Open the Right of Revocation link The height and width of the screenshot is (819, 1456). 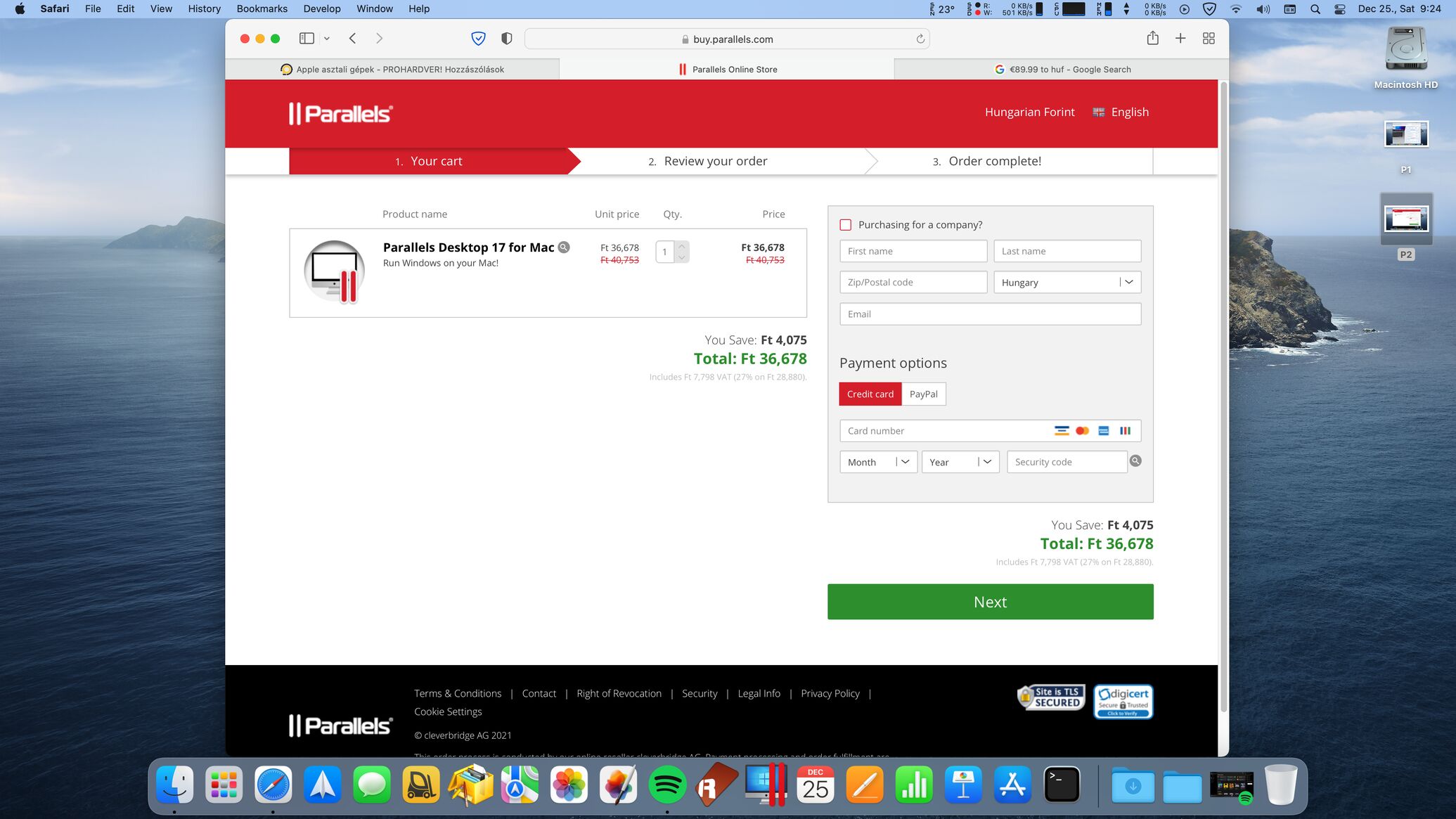[x=619, y=694]
